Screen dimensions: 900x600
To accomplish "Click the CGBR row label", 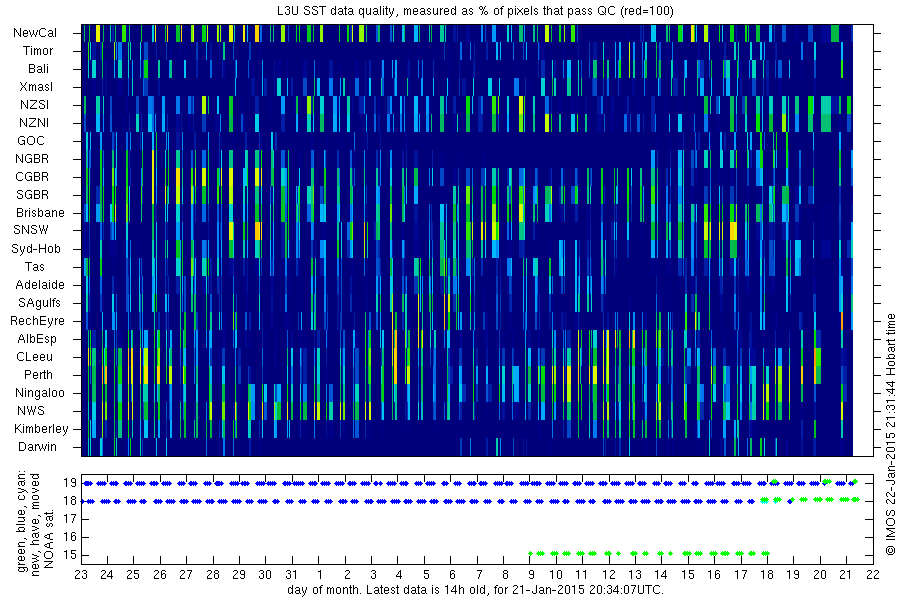I will tap(32, 177).
